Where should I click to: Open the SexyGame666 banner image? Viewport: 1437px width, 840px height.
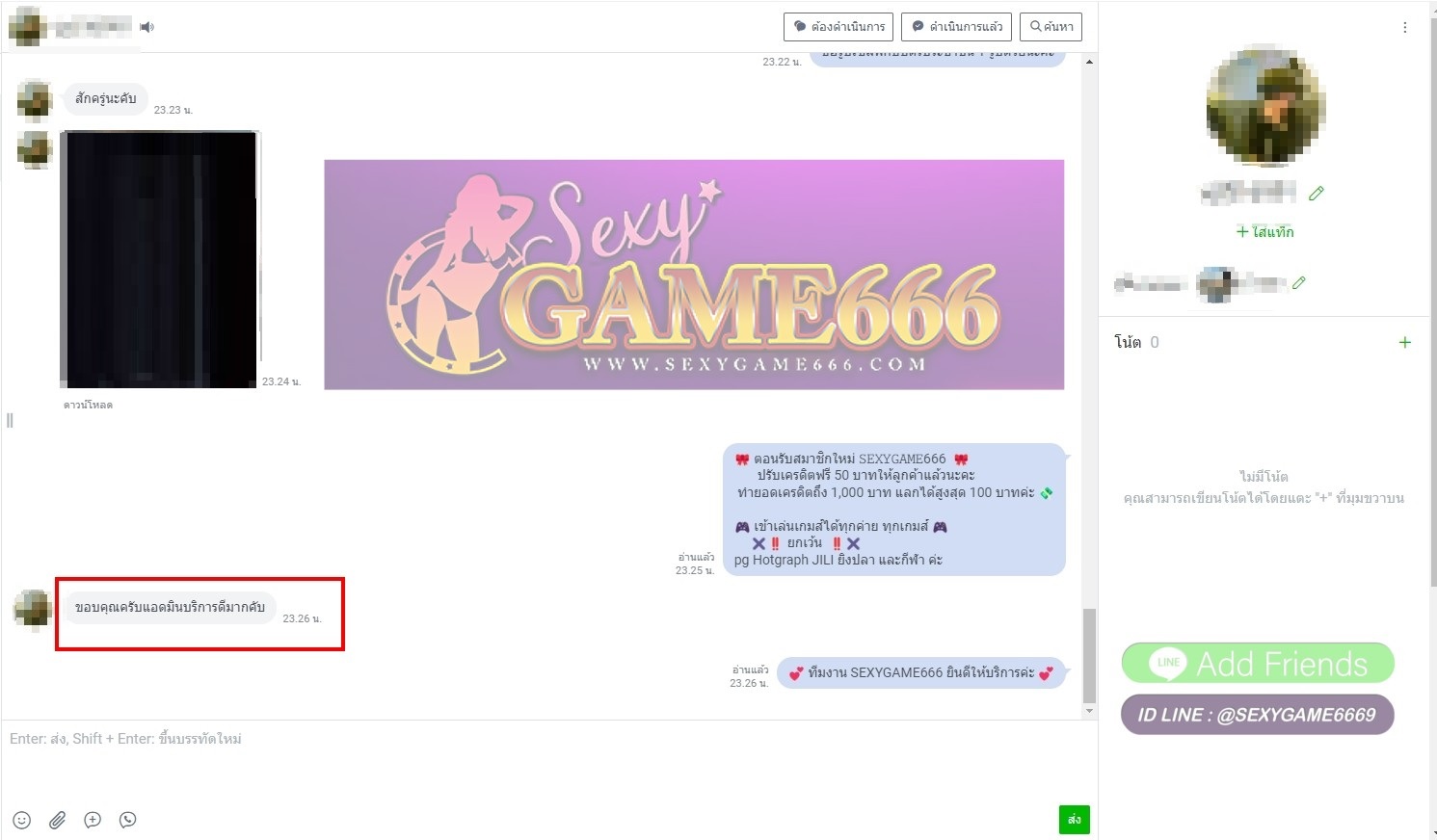pos(694,275)
